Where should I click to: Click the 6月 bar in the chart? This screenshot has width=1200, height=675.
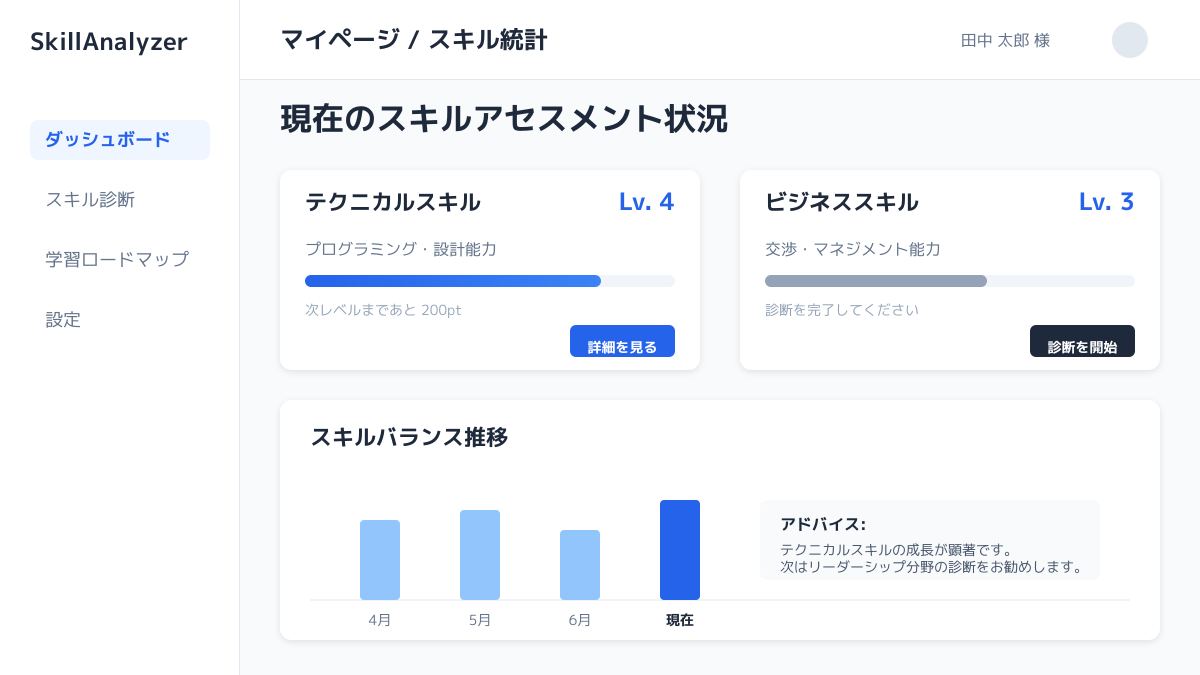(580, 565)
